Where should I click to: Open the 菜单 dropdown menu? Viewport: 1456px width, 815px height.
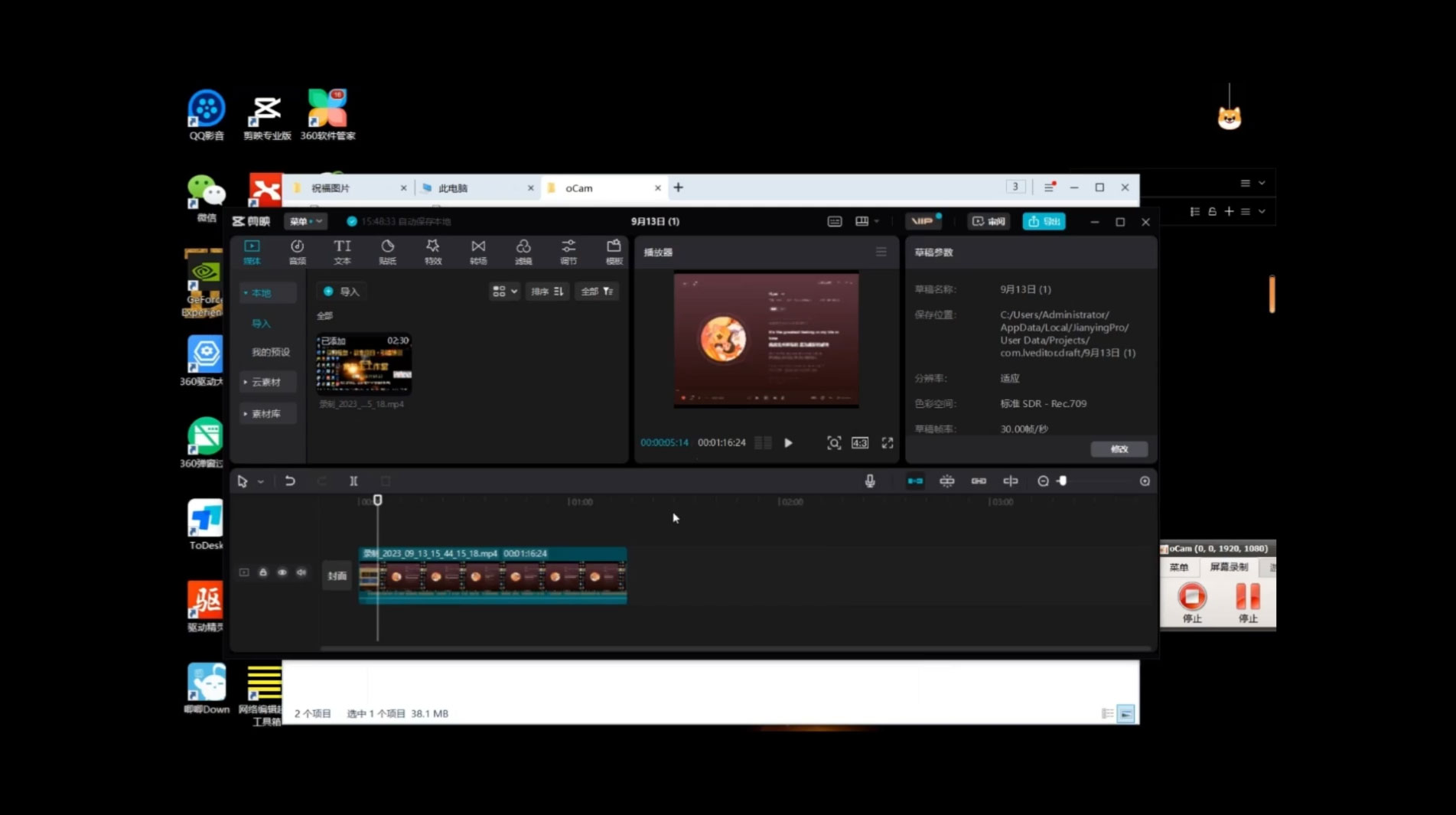tap(305, 222)
